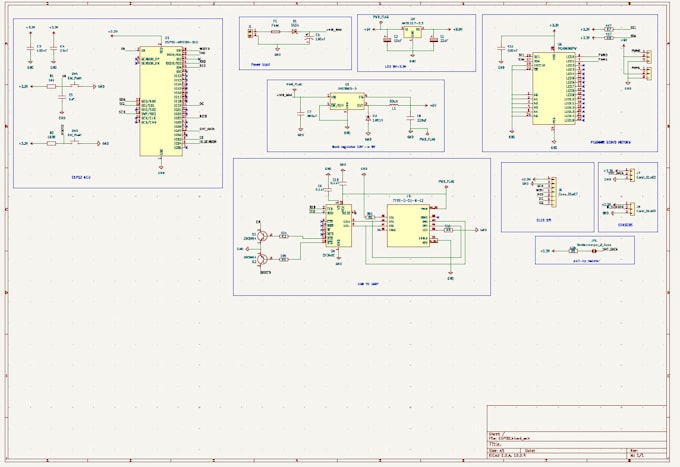Screen dimensions: 680x467
Task: Select the power input connector J1
Action: click(x=250, y=33)
